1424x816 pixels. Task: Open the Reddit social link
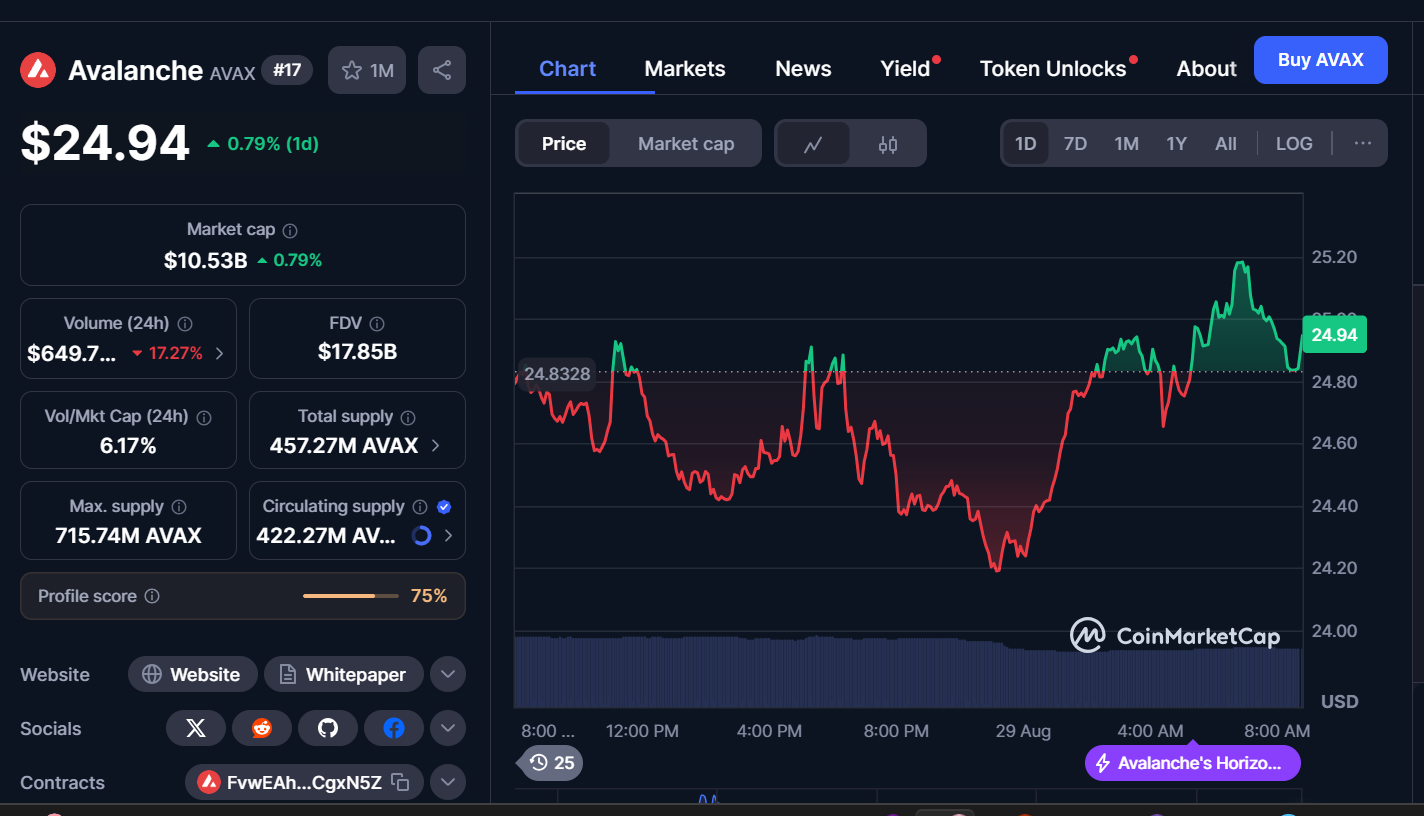262,728
